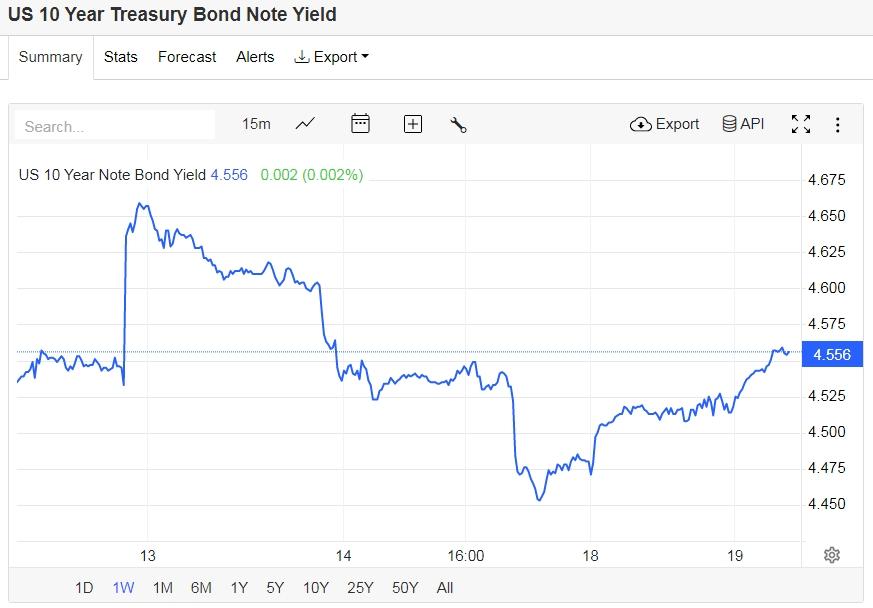Screen dimensions: 873x608
Task: Open the 15m interval selector
Action: [256, 124]
